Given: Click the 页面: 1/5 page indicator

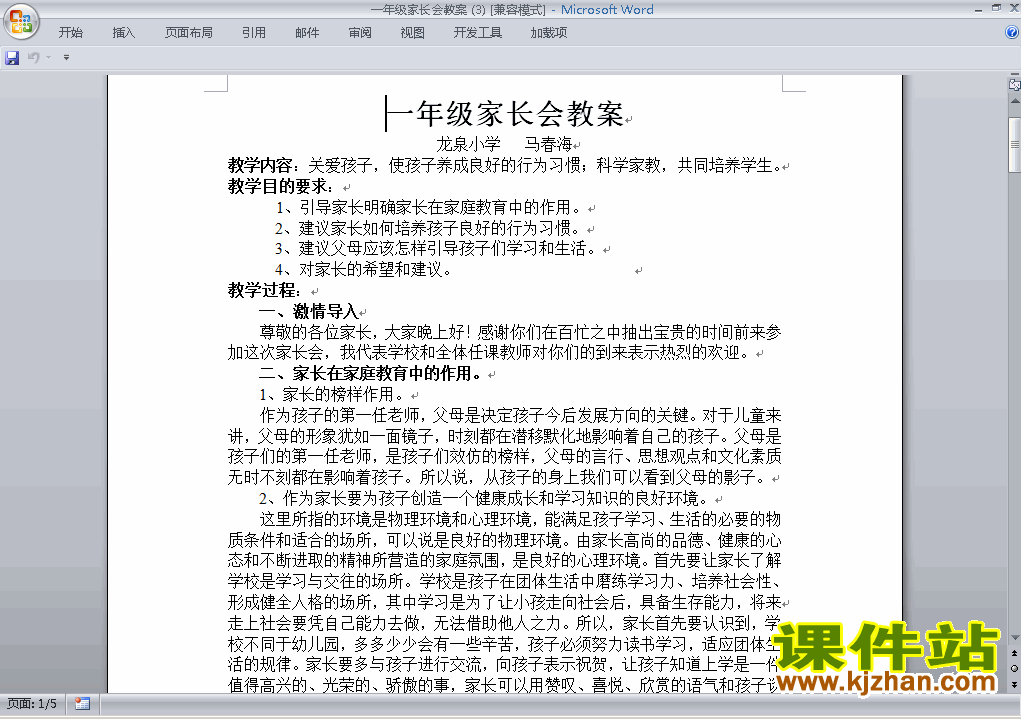Looking at the screenshot, I should pos(32,704).
